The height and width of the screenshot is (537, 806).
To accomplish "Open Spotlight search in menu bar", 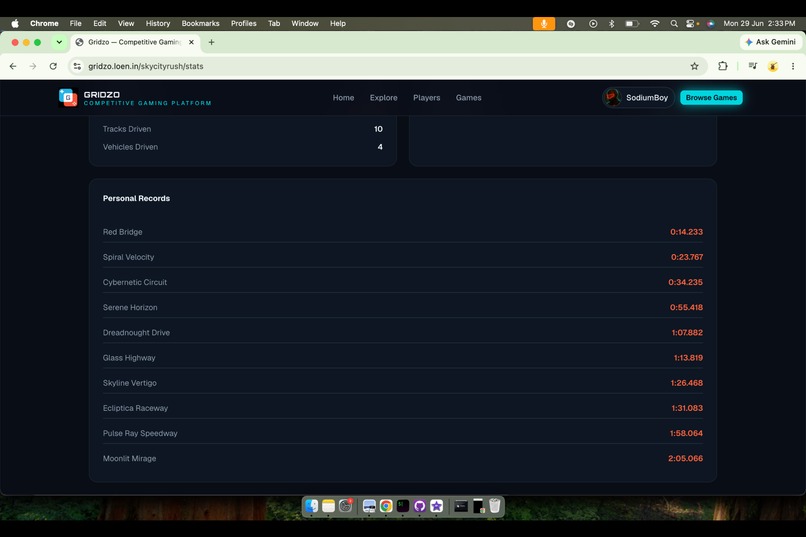I will pyautogui.click(x=674, y=23).
